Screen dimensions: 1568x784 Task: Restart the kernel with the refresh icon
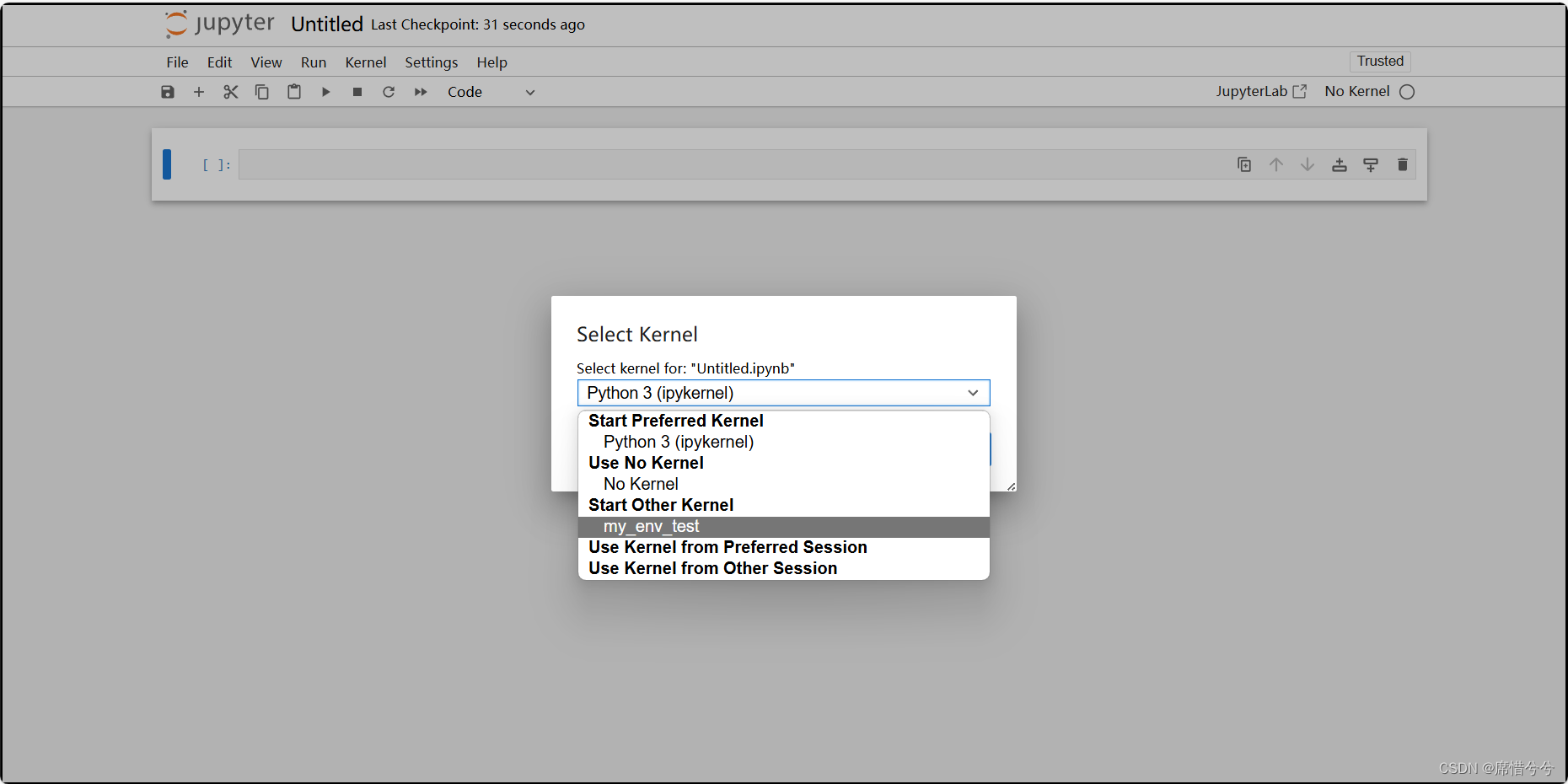pyautogui.click(x=389, y=92)
